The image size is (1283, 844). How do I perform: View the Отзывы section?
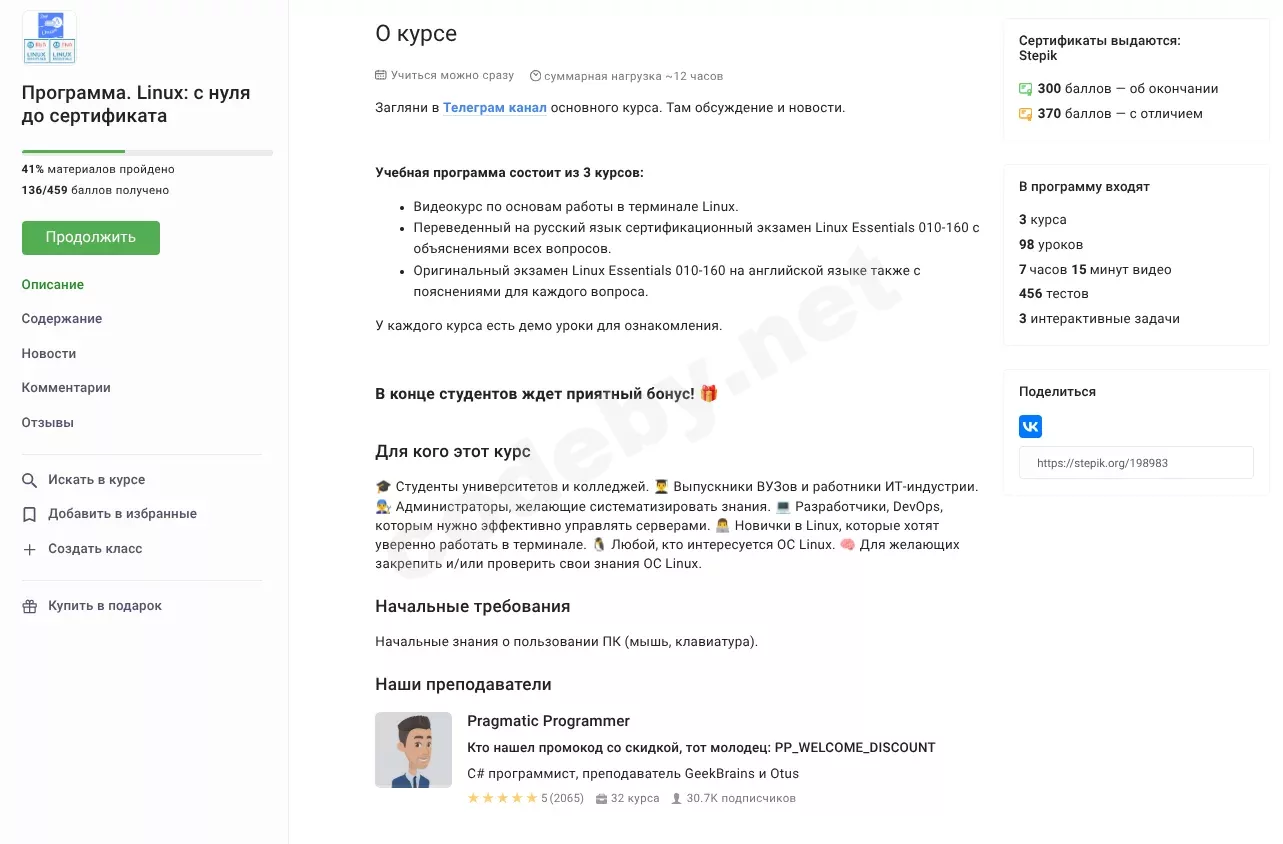click(x=48, y=423)
